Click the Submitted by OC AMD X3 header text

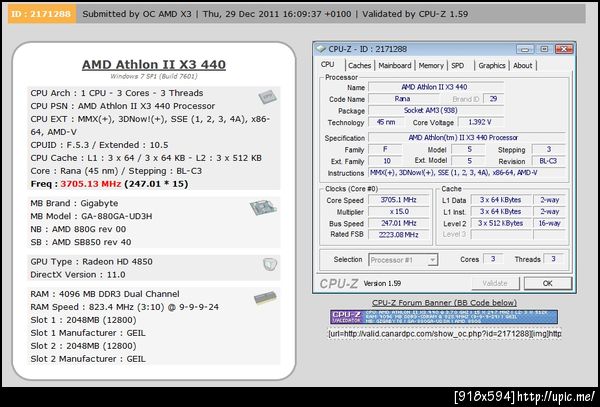[x=137, y=14]
